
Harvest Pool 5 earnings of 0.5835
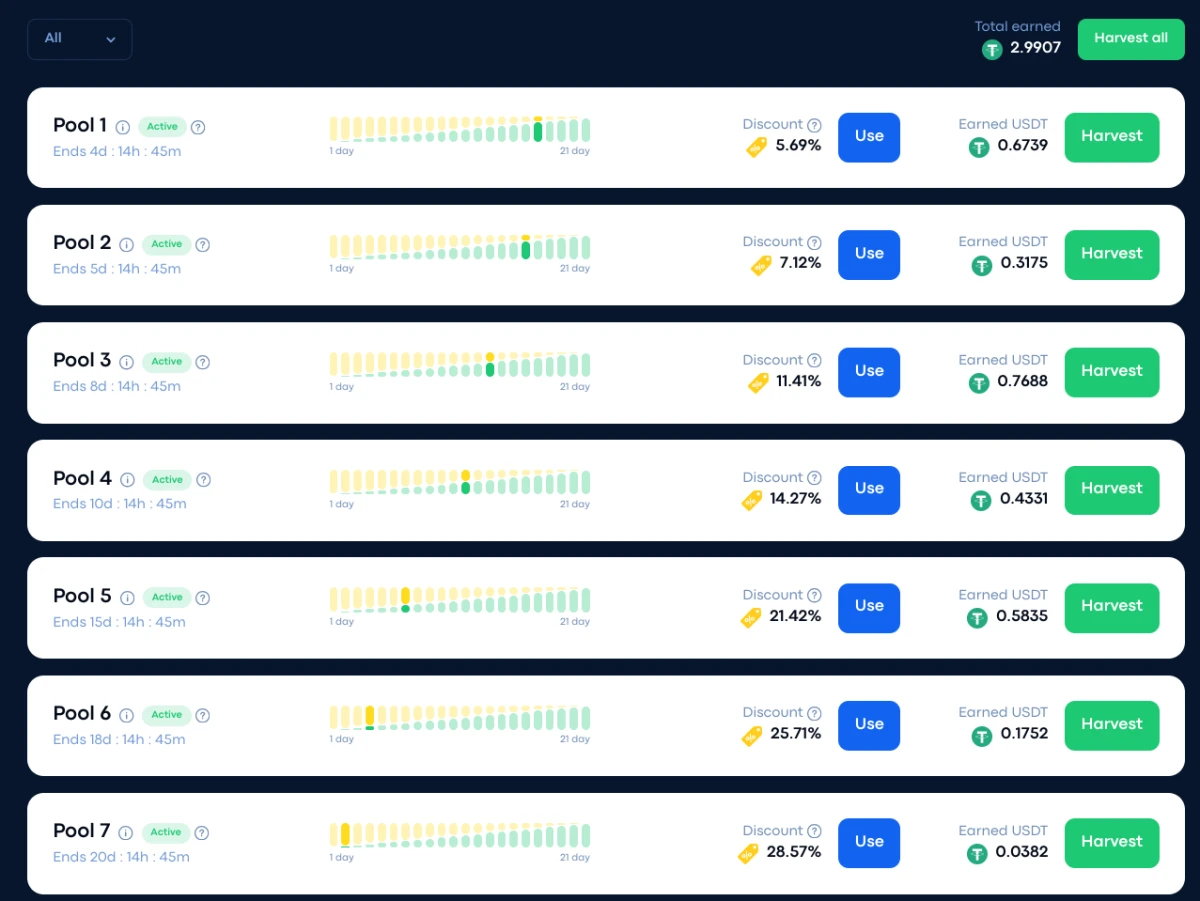(1112, 607)
